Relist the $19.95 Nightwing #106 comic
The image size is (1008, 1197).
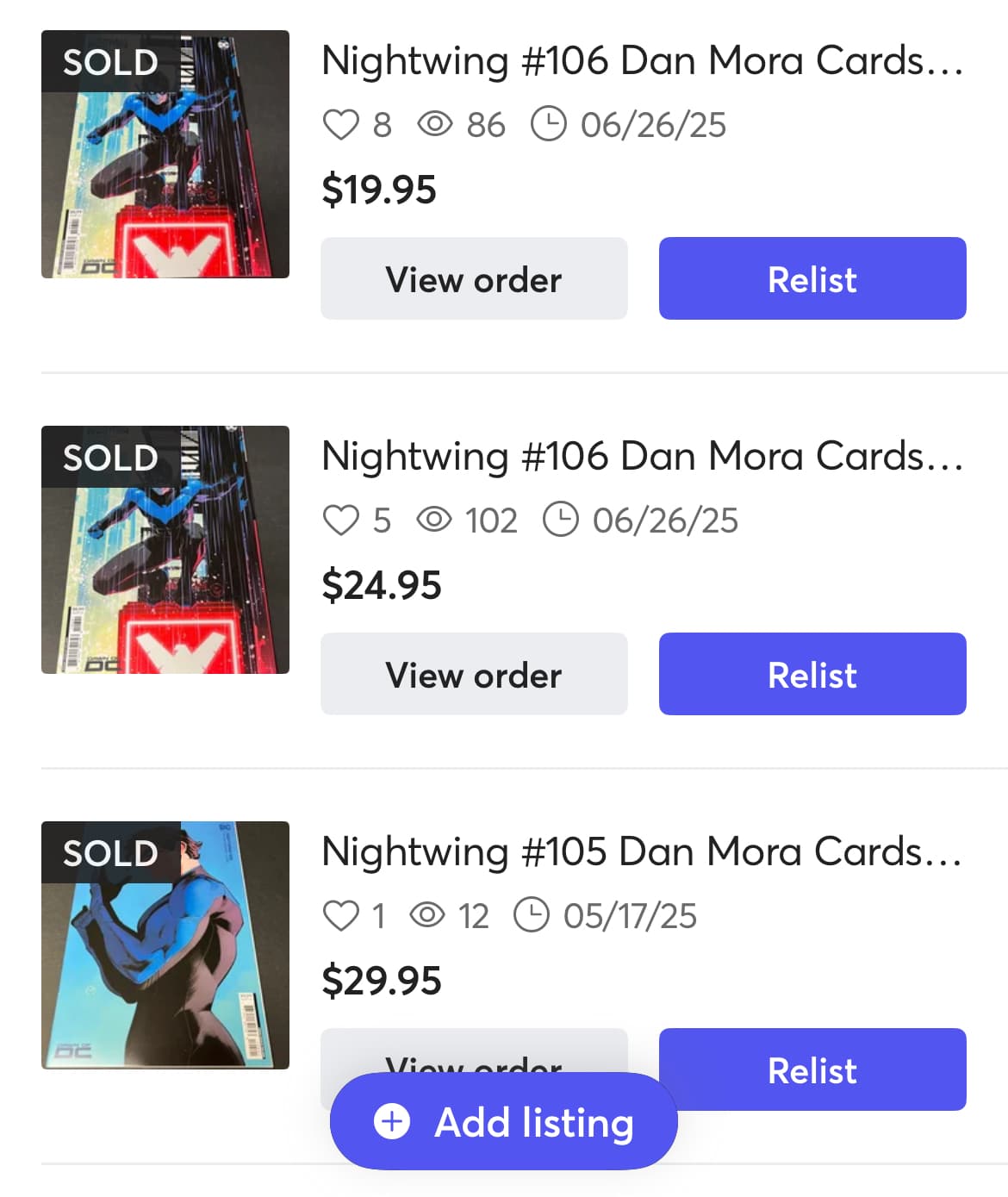pyautogui.click(x=812, y=279)
